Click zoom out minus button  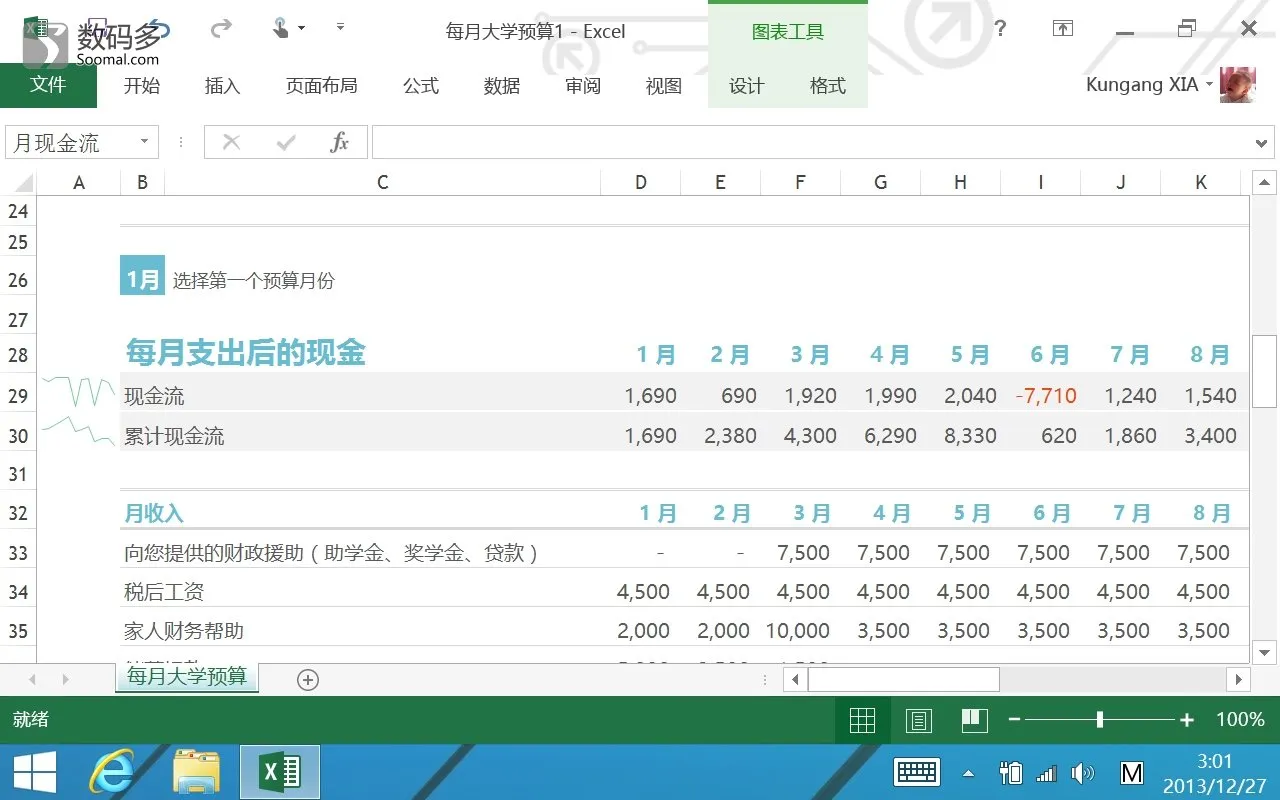[1014, 719]
